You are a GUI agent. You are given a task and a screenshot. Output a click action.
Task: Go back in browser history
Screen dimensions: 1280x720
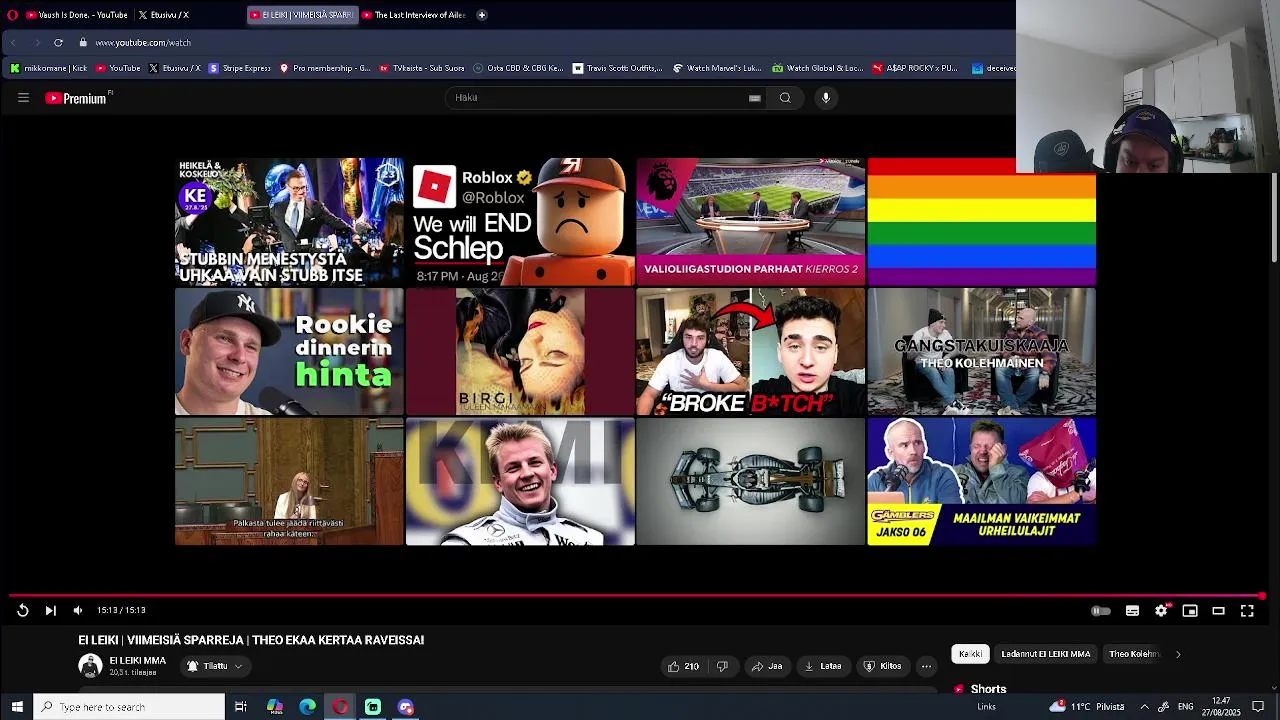point(13,43)
